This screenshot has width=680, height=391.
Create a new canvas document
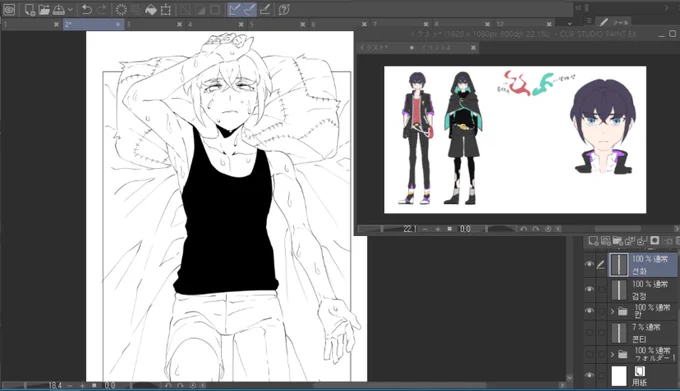[x=29, y=10]
